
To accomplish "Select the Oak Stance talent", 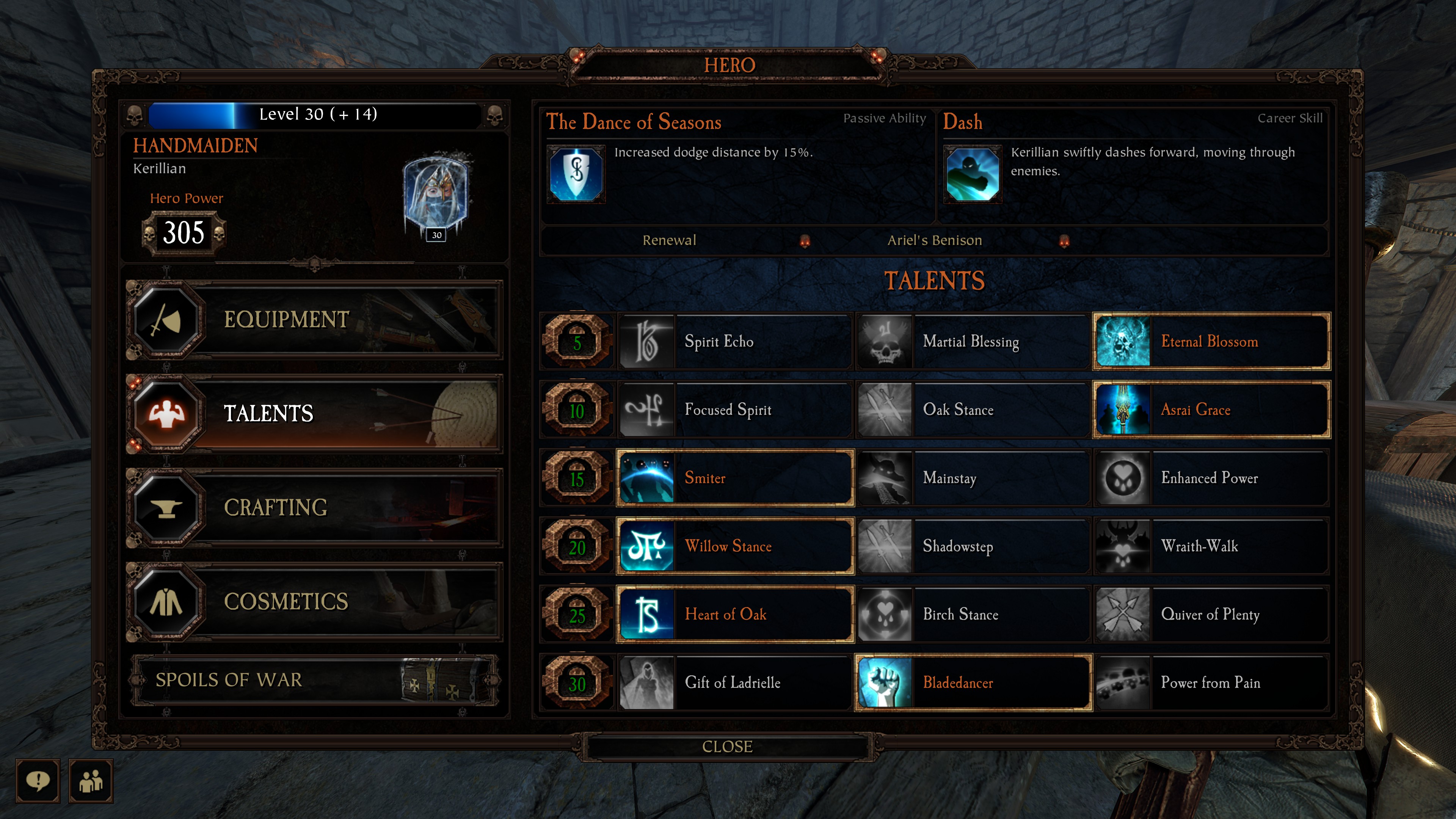I will click(x=973, y=410).
